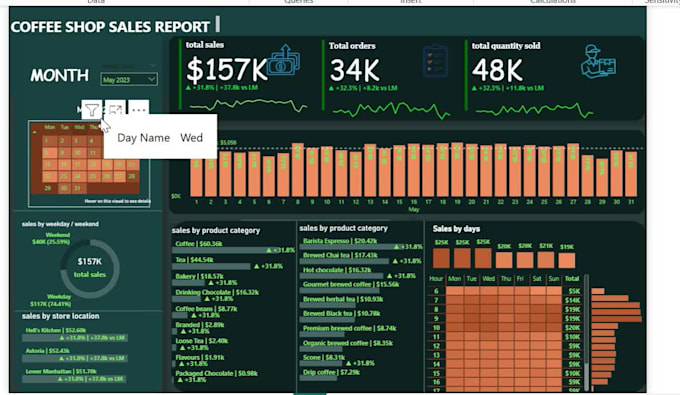This screenshot has width=680, height=395.
Task: Open the More options ellipsis on the calendar visual
Action: [x=138, y=110]
